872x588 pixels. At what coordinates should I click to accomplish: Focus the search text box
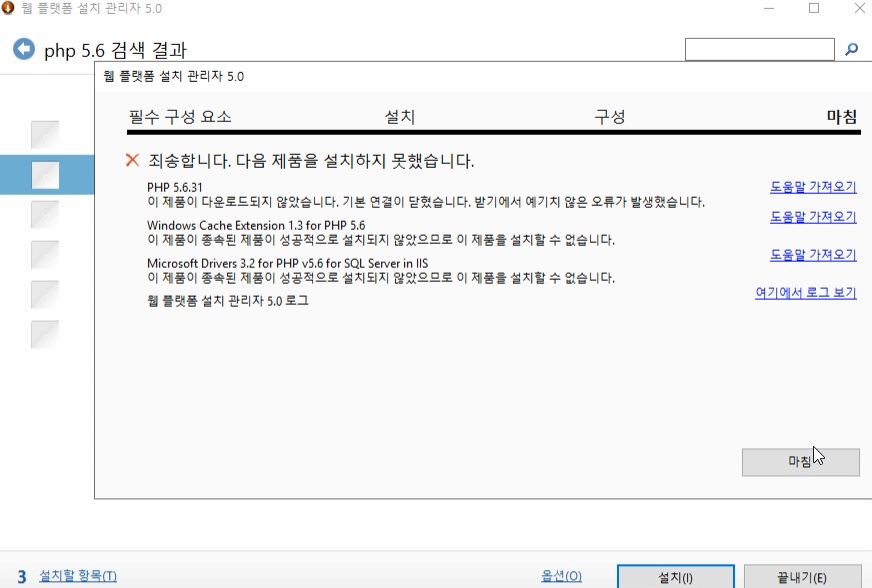(x=760, y=49)
